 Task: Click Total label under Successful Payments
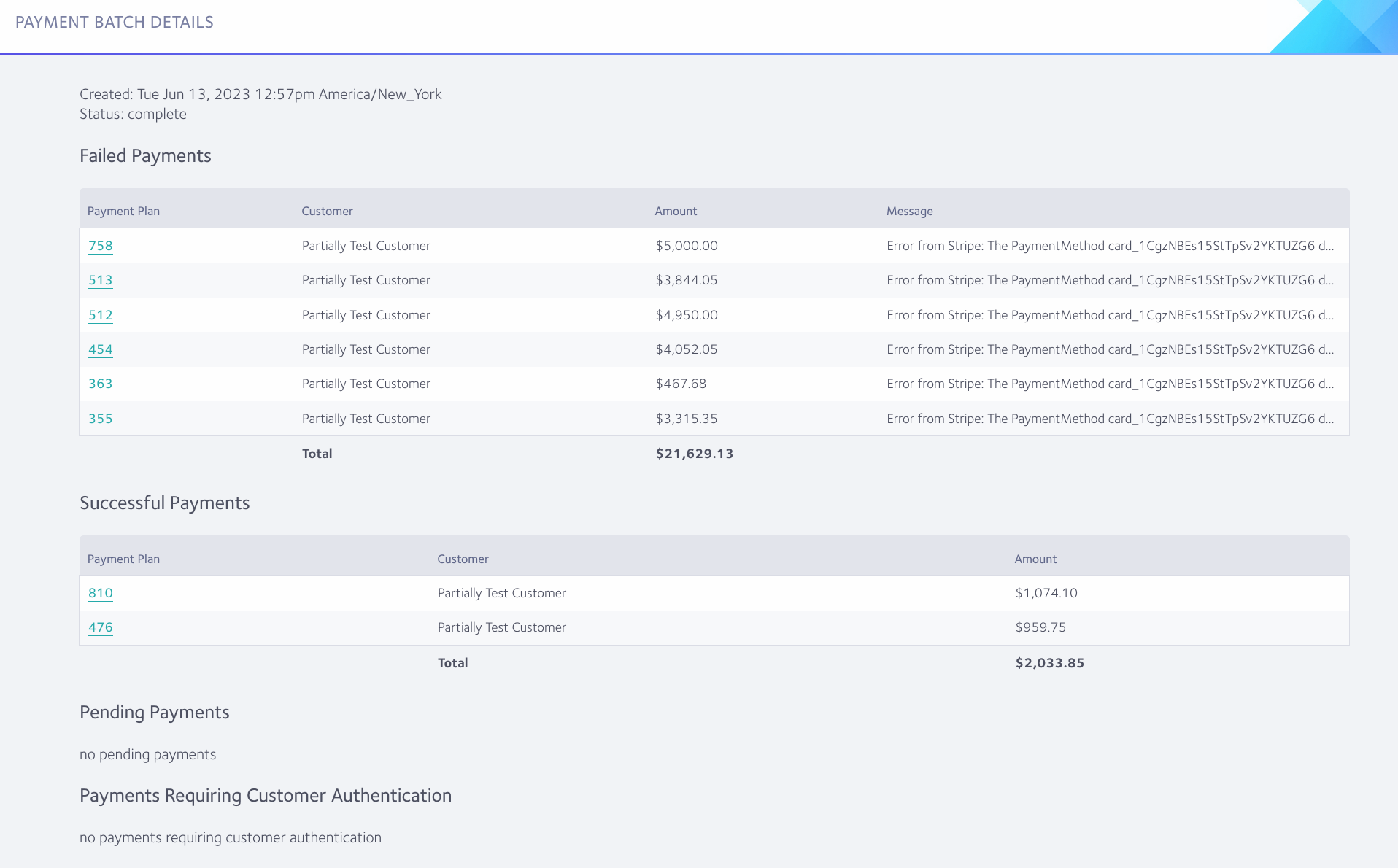453,663
